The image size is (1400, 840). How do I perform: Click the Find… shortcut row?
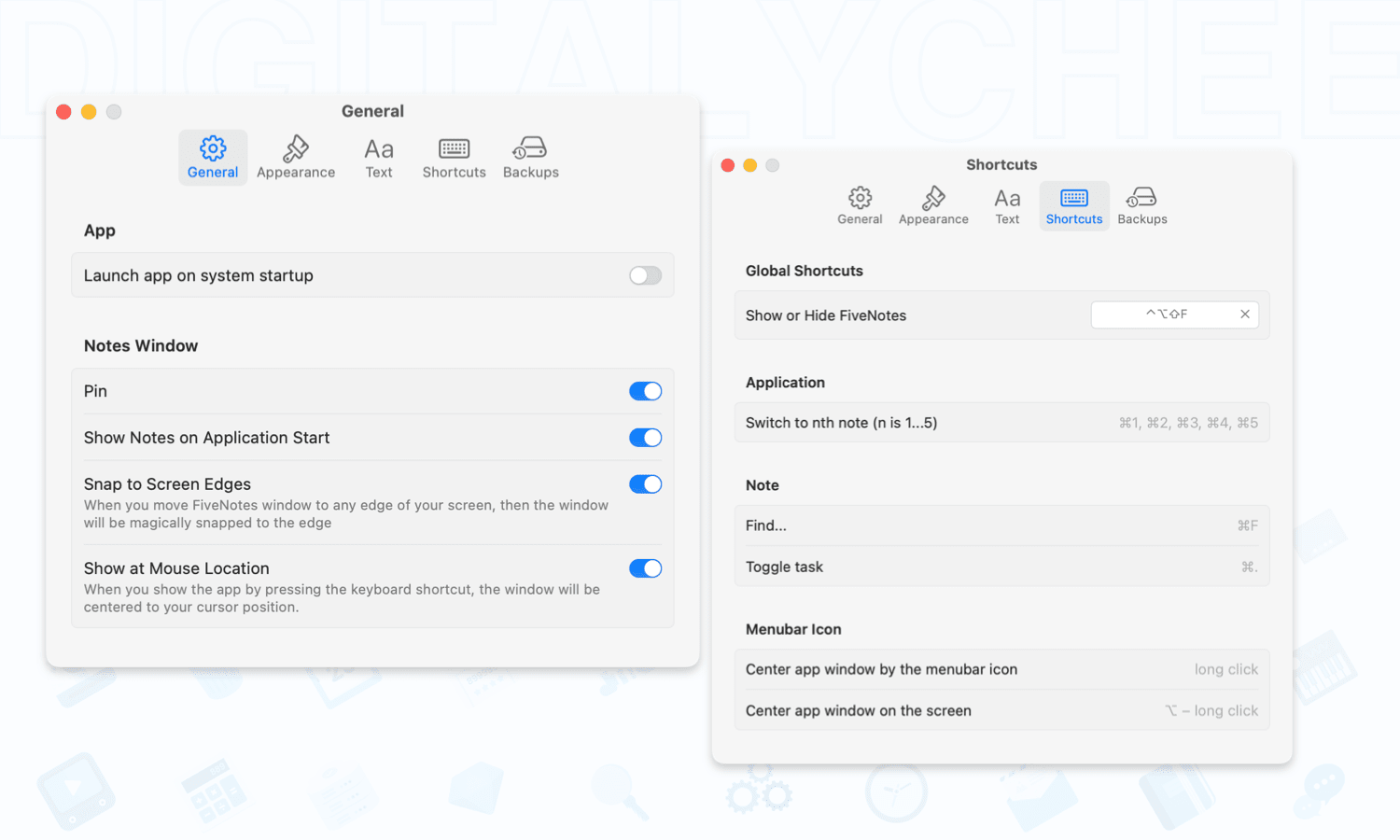(x=1001, y=525)
